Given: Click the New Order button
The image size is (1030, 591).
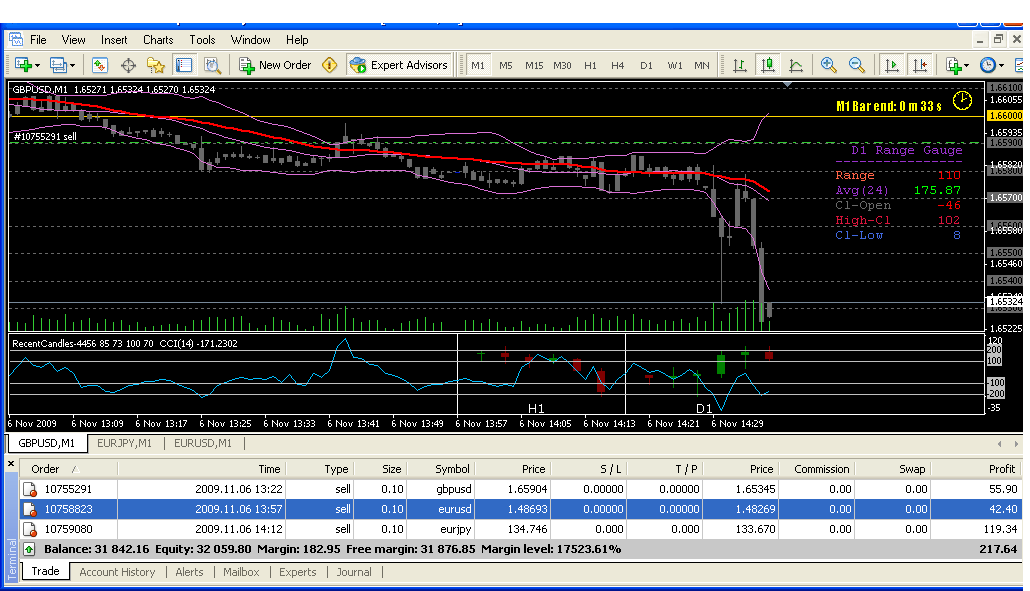Looking at the screenshot, I should click(275, 65).
